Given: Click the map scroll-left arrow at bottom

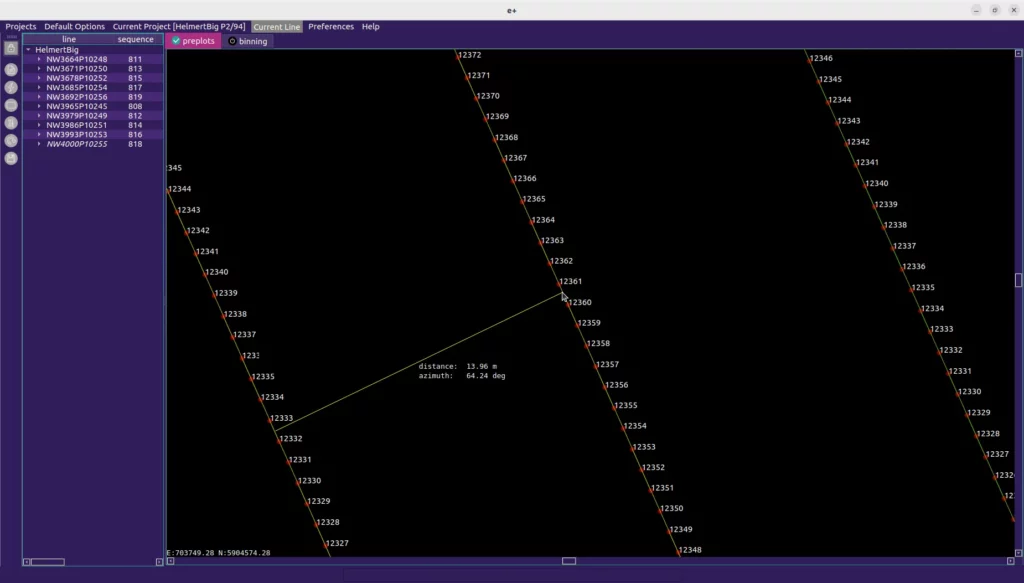Looking at the screenshot, I should click(170, 561).
